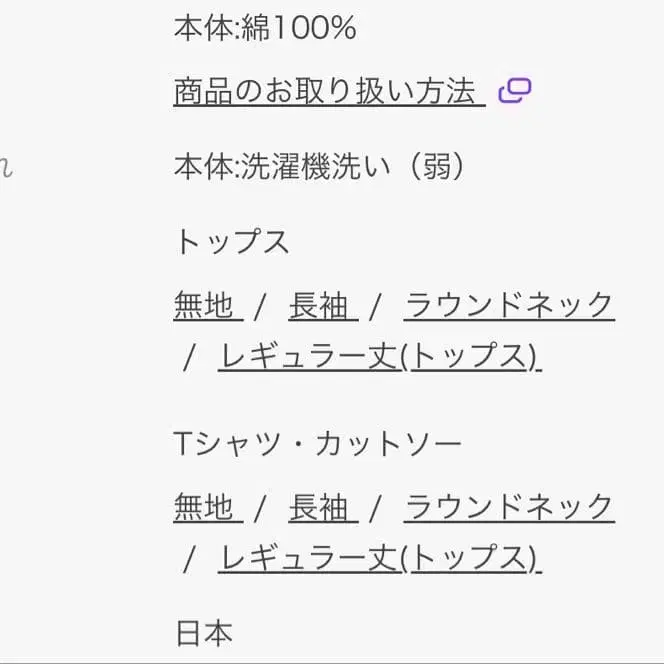Click the purple external-window icon

(515, 91)
